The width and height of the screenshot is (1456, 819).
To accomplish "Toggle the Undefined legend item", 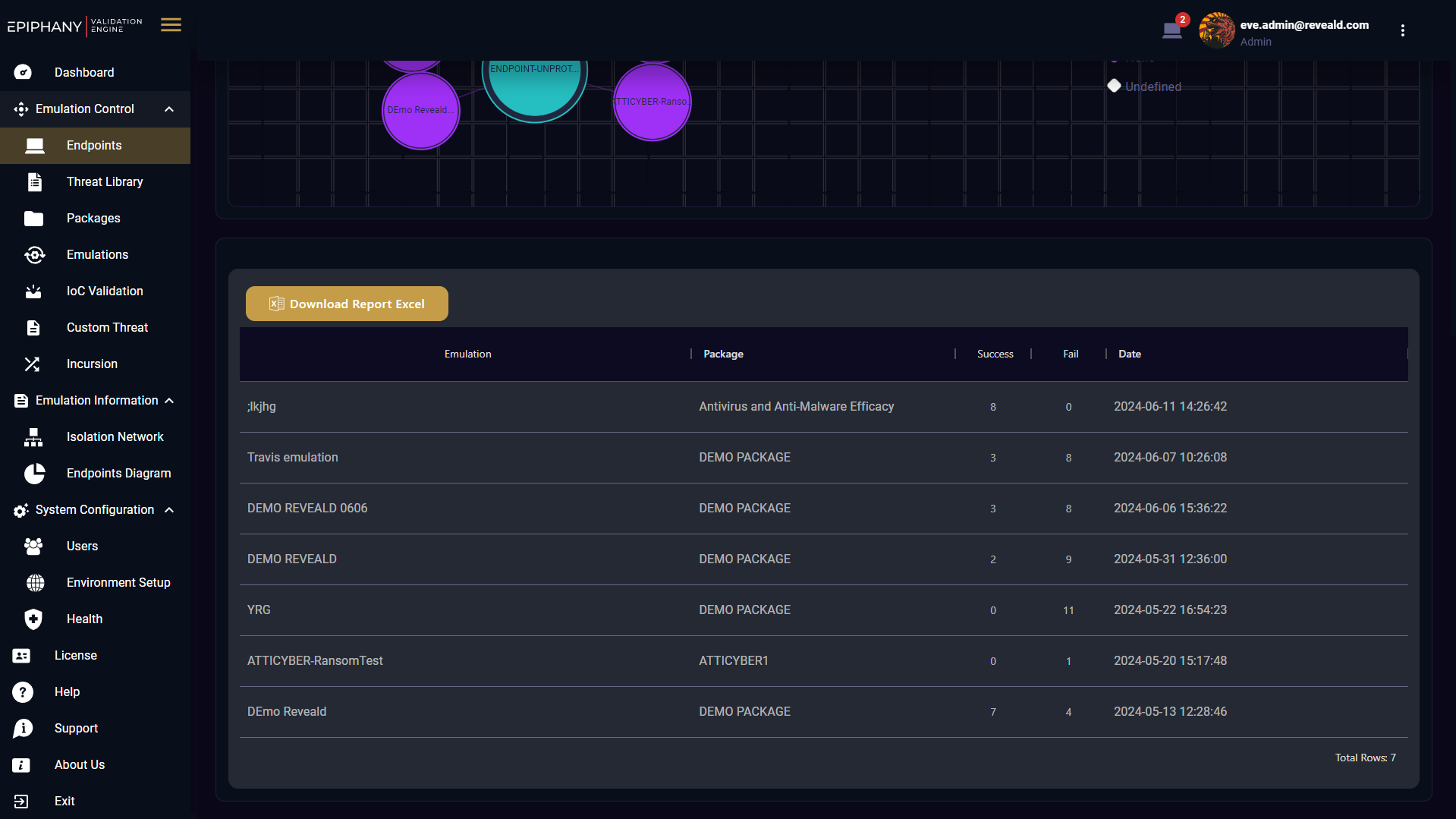I will [x=1145, y=87].
